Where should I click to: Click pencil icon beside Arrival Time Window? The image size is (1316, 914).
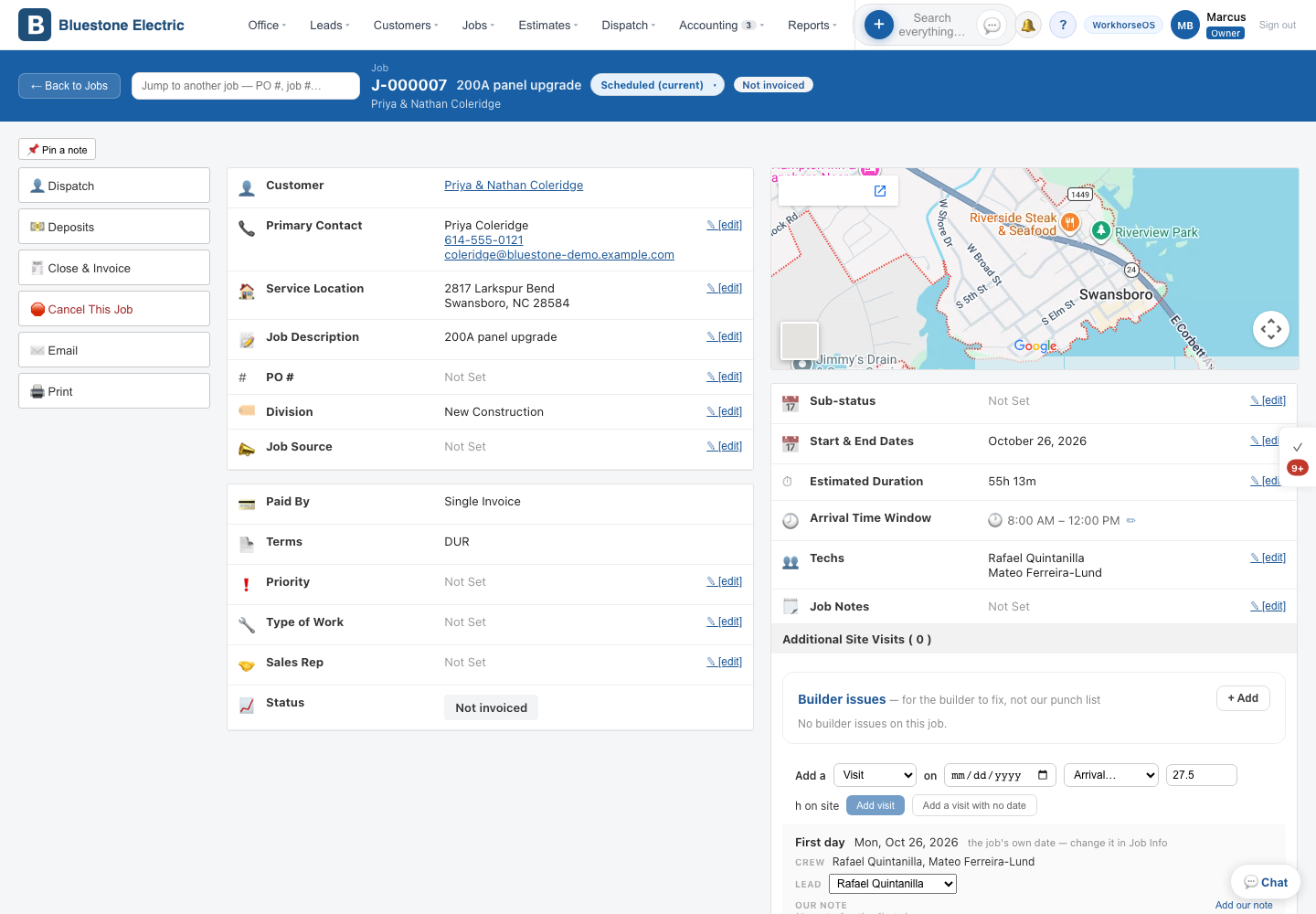1131,520
